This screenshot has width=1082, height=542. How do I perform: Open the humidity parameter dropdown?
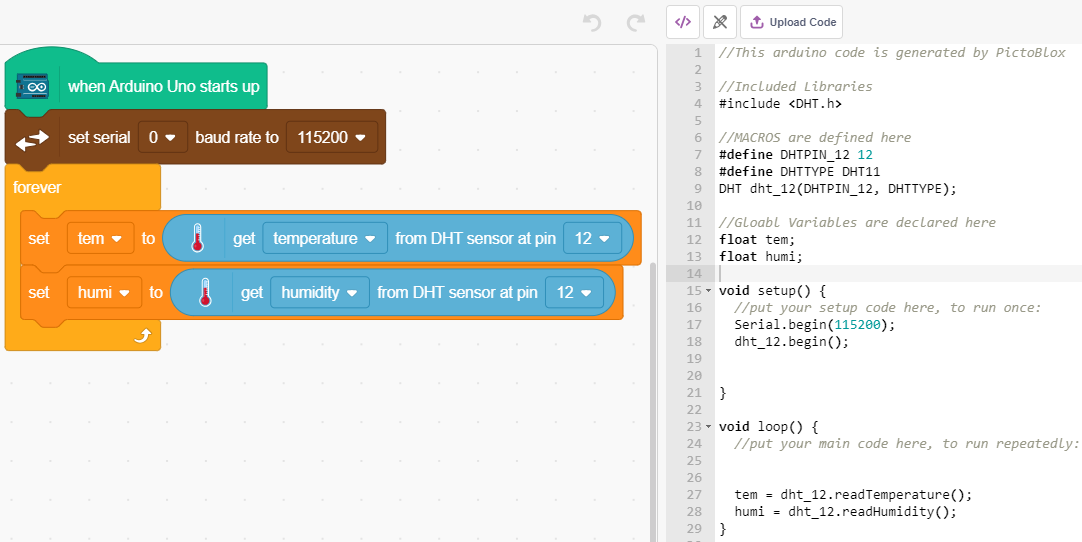tap(319, 292)
